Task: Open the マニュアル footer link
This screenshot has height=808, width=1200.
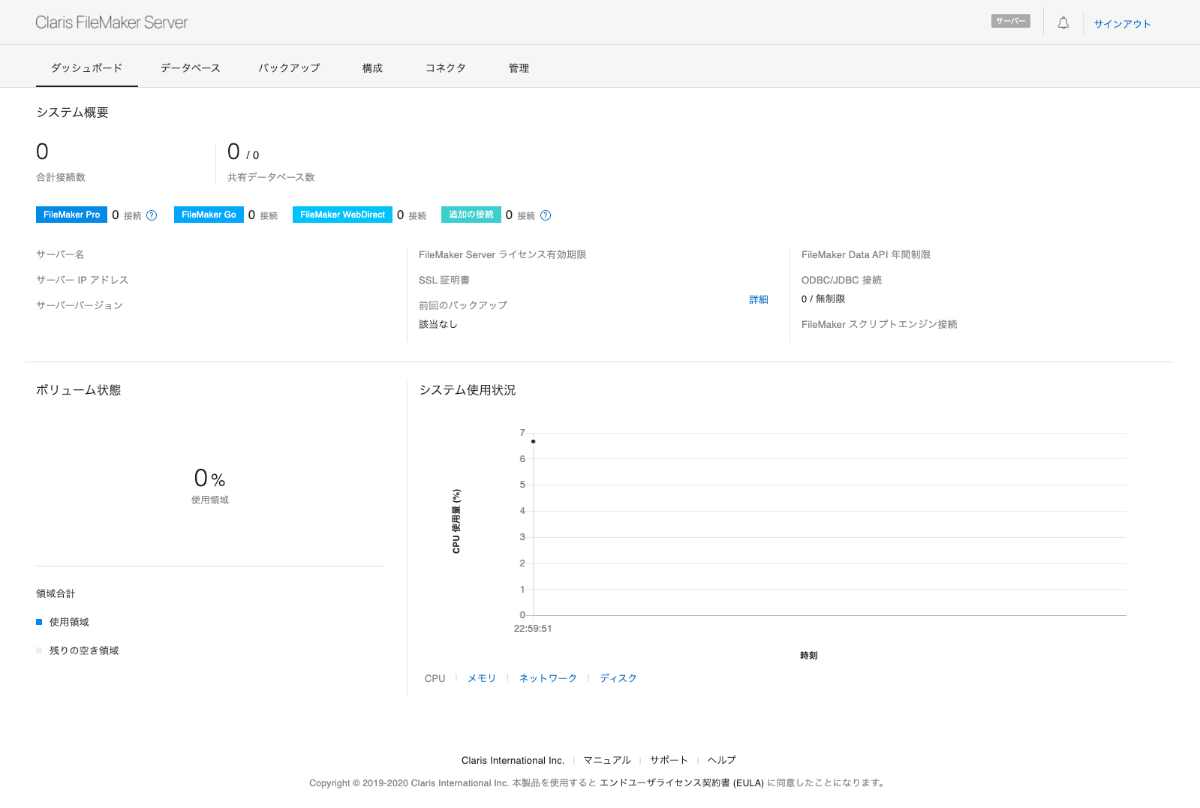Action: point(607,760)
